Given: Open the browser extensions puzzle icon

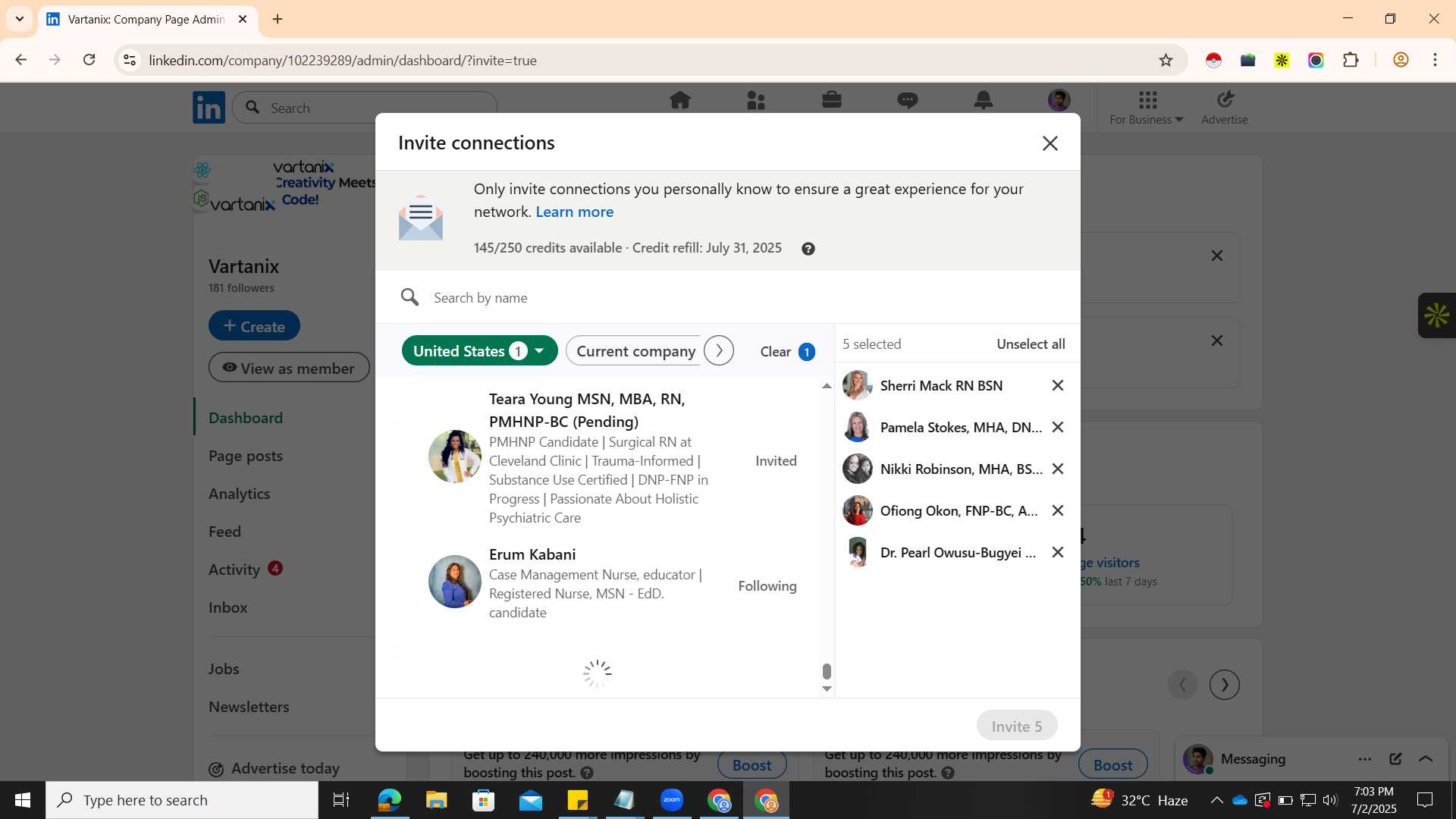Looking at the screenshot, I should point(1351,60).
